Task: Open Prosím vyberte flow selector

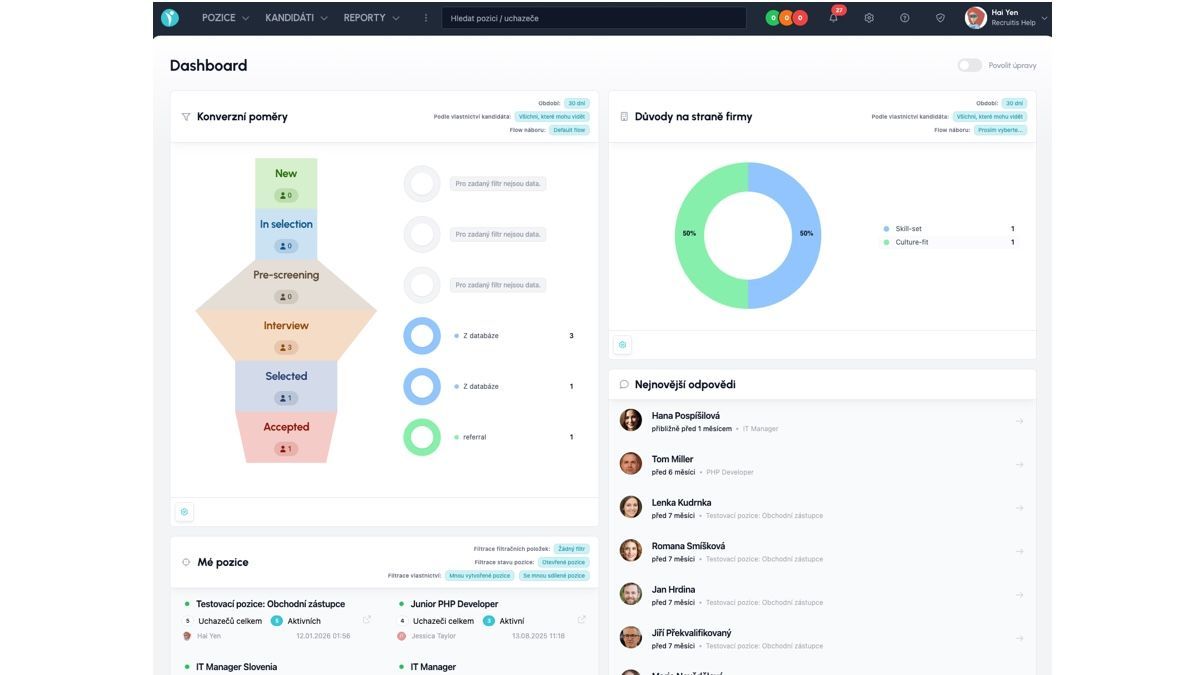Action: pos(1000,130)
